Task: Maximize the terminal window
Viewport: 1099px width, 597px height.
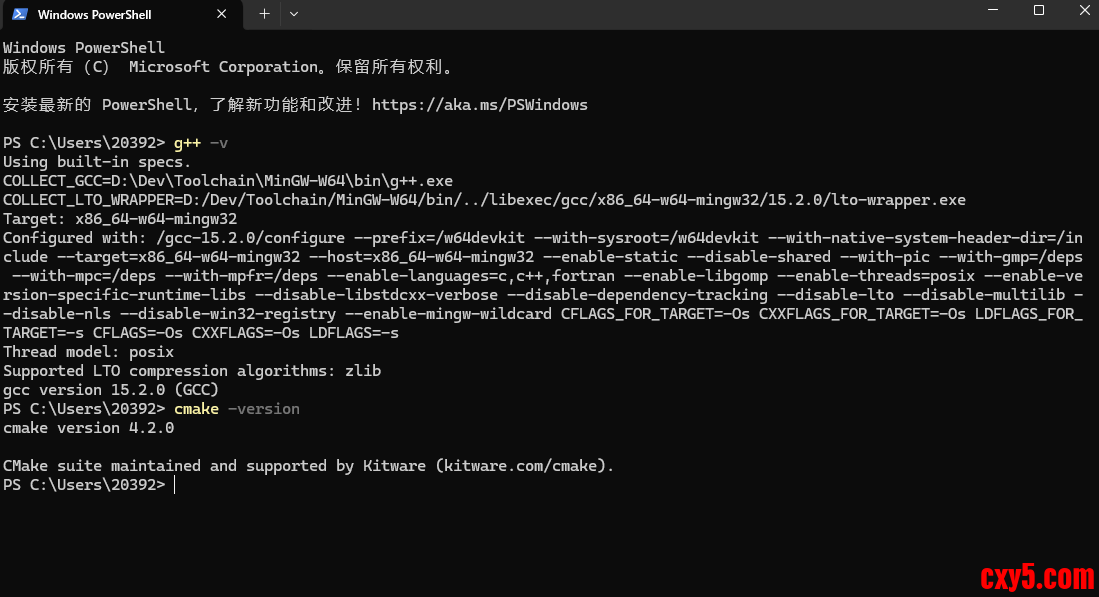Action: (1039, 11)
